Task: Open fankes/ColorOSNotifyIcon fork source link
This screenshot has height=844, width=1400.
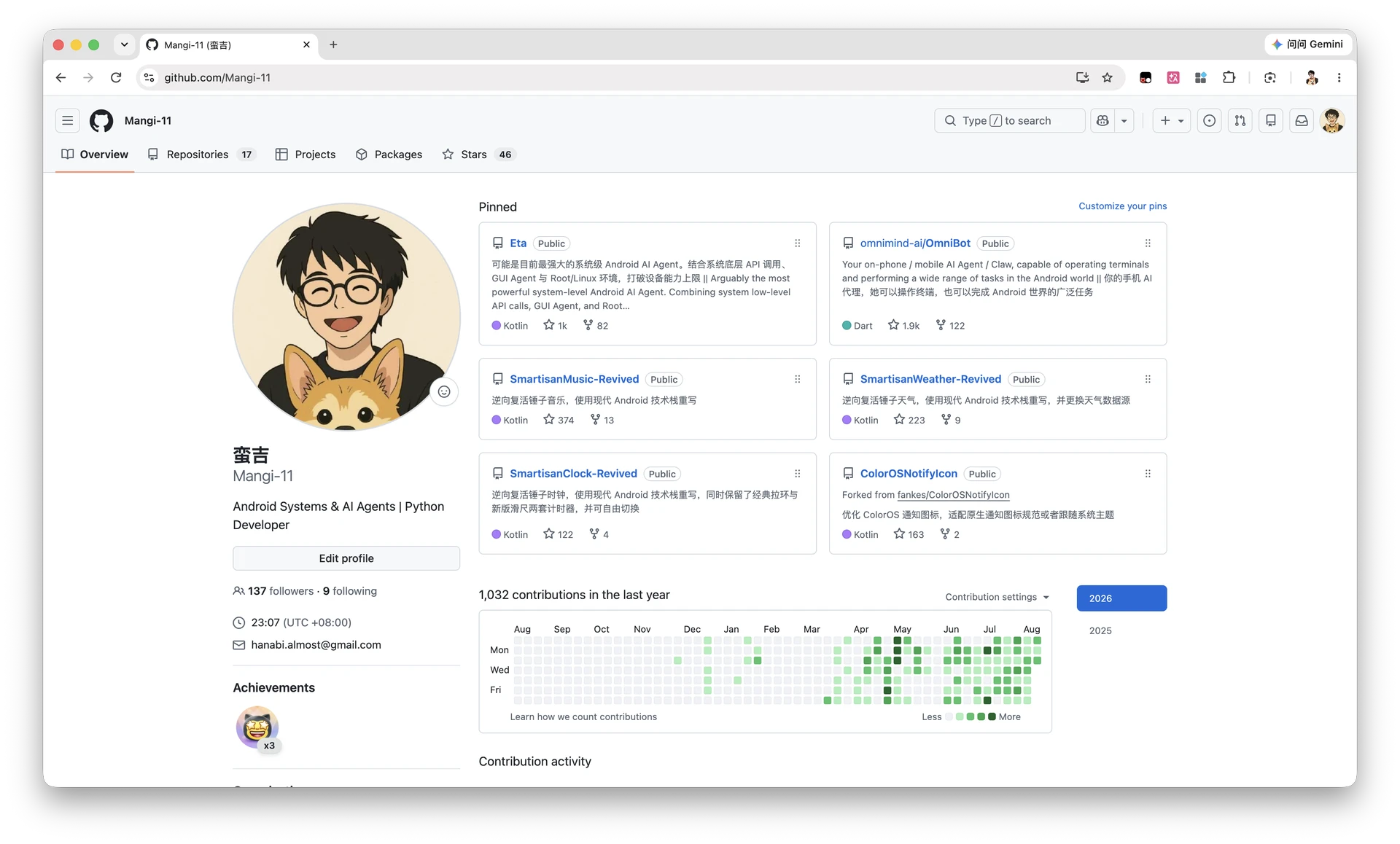Action: click(953, 495)
